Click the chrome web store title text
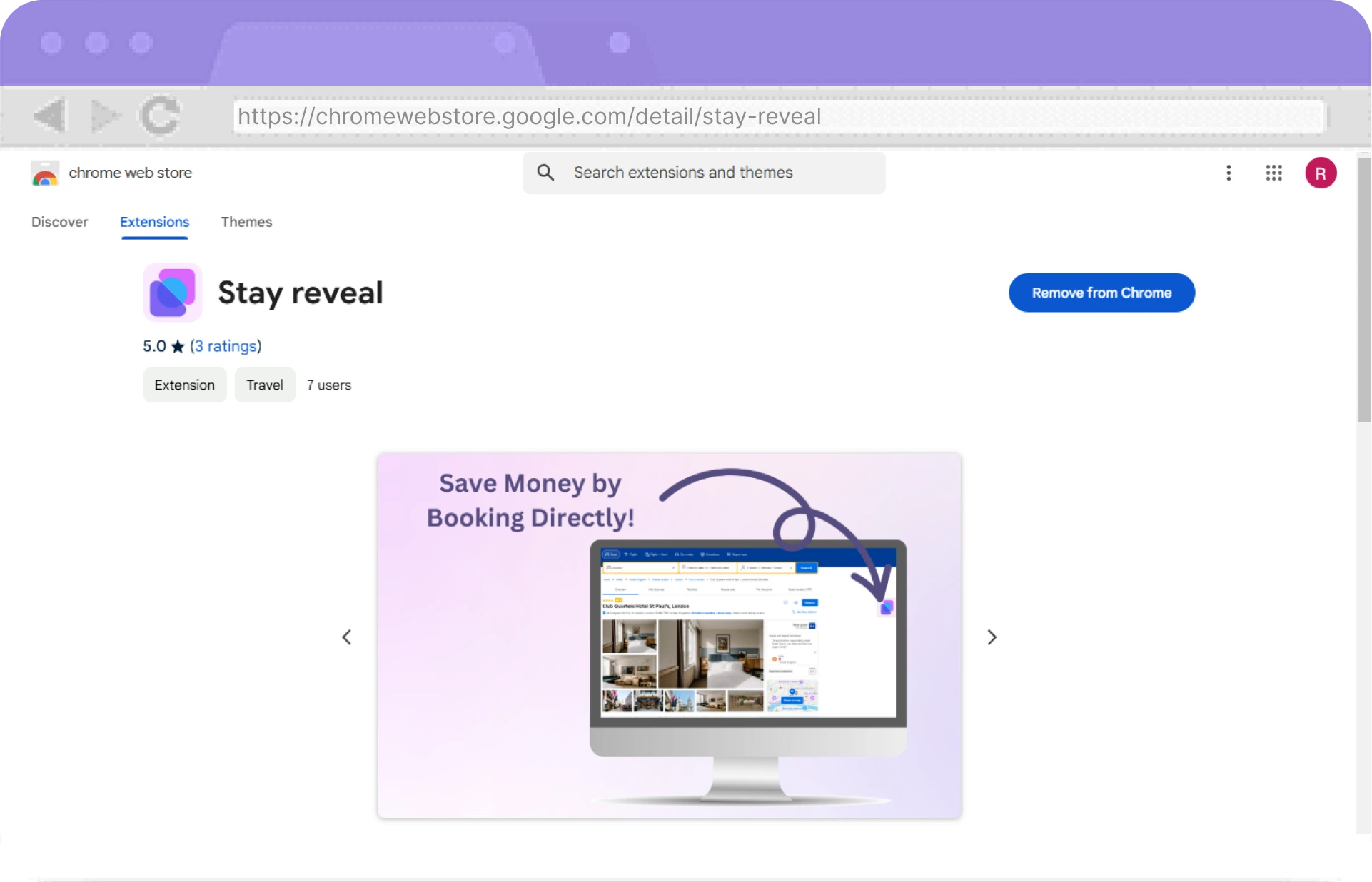The width and height of the screenshot is (1372, 882). tap(131, 173)
